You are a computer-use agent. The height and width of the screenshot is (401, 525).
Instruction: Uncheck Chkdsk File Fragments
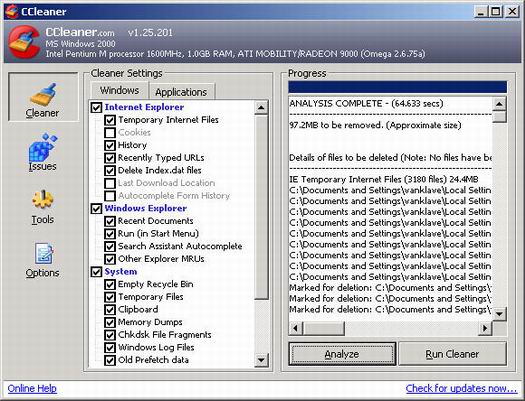coord(110,335)
